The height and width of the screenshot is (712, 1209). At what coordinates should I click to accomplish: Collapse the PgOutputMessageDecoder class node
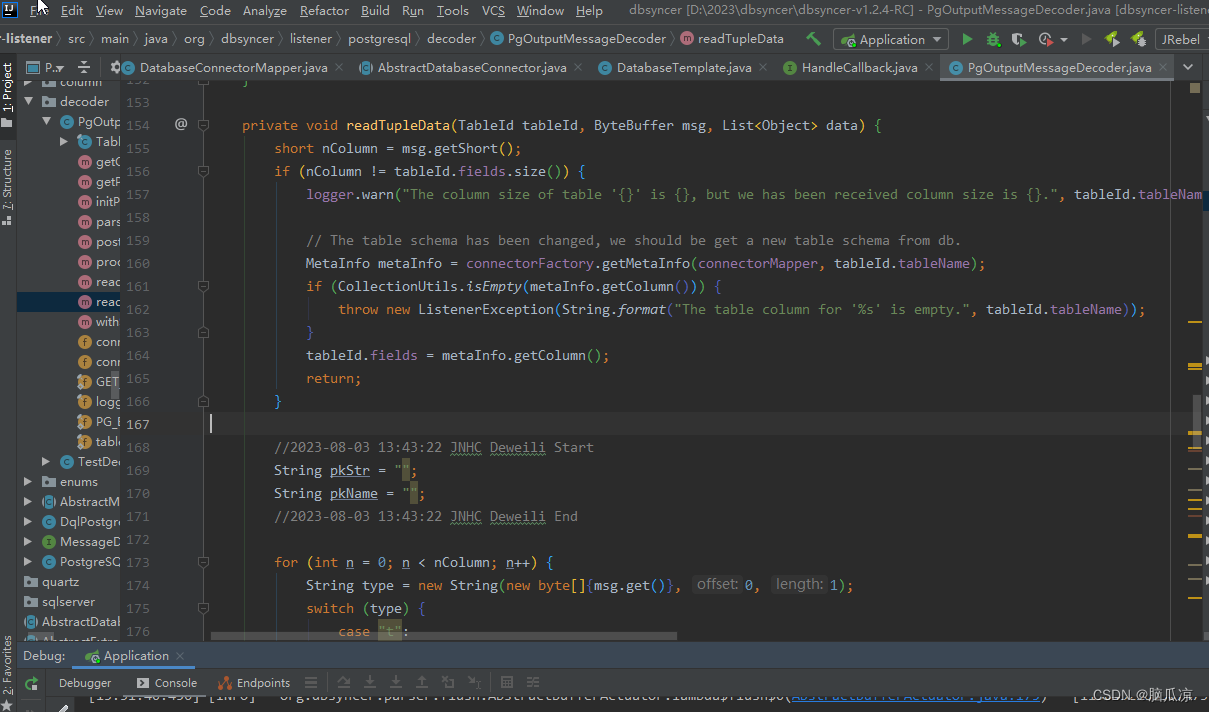click(46, 121)
